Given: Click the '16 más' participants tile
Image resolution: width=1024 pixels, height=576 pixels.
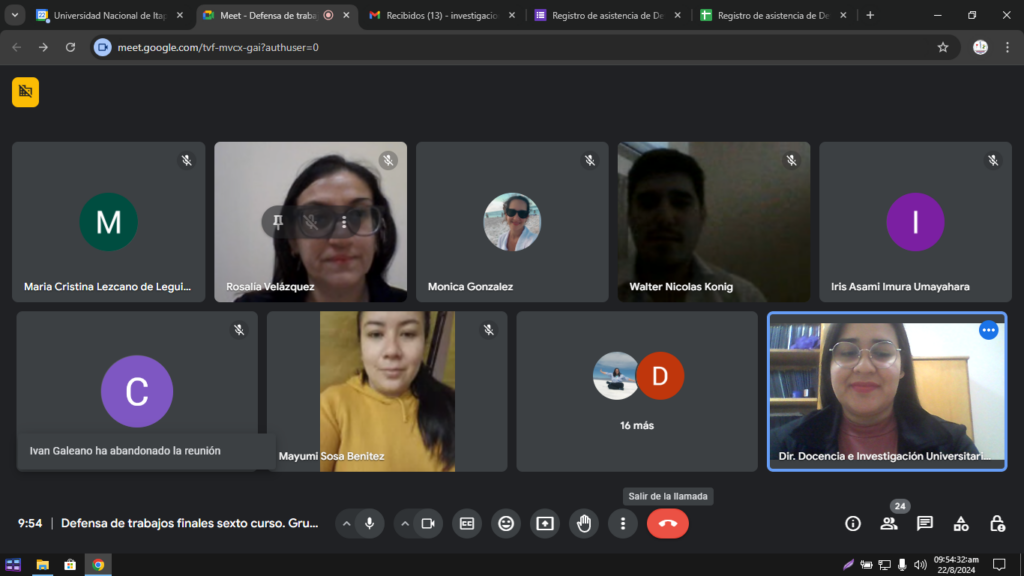Looking at the screenshot, I should [636, 391].
